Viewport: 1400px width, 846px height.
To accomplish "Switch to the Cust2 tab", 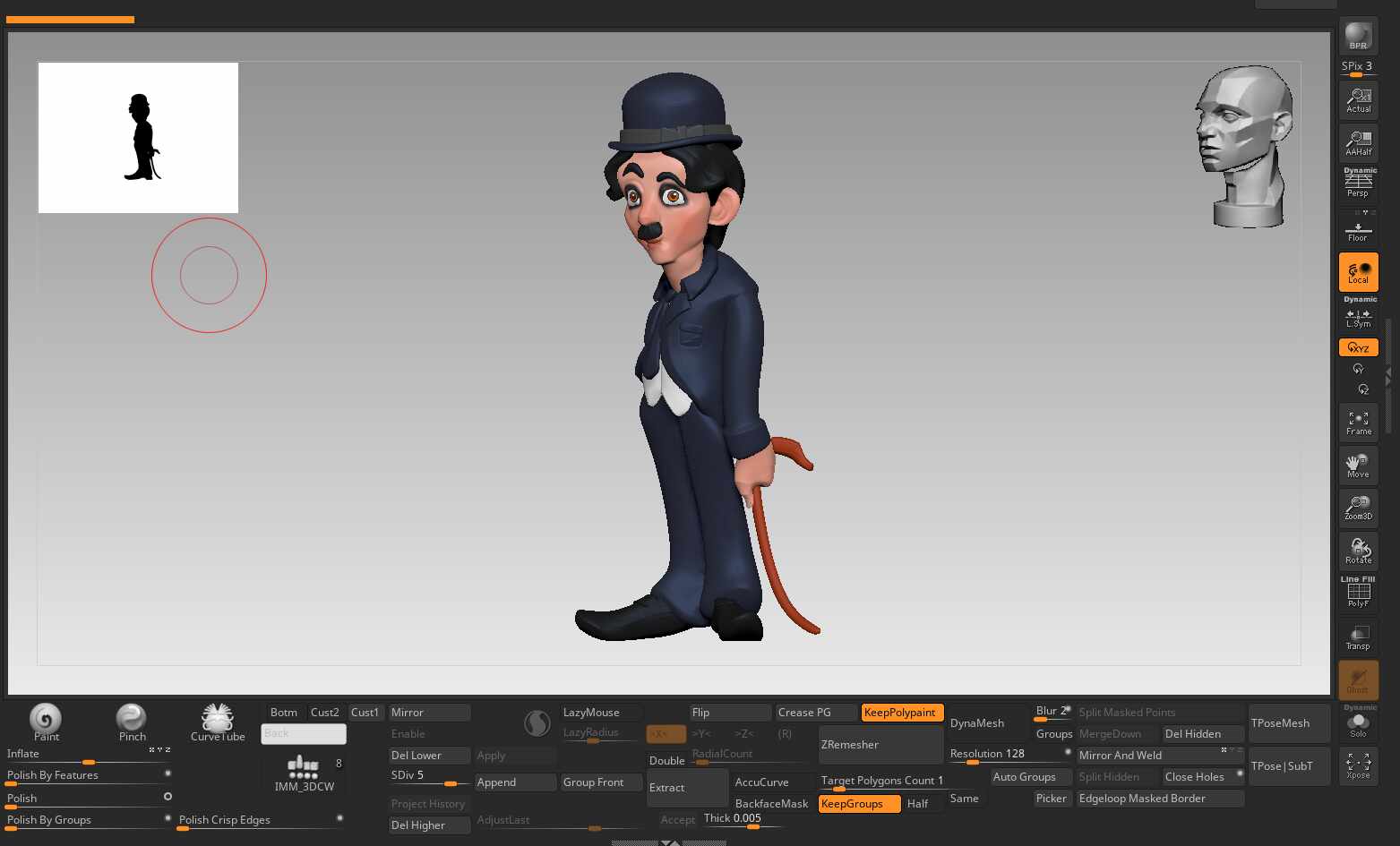I will [325, 713].
